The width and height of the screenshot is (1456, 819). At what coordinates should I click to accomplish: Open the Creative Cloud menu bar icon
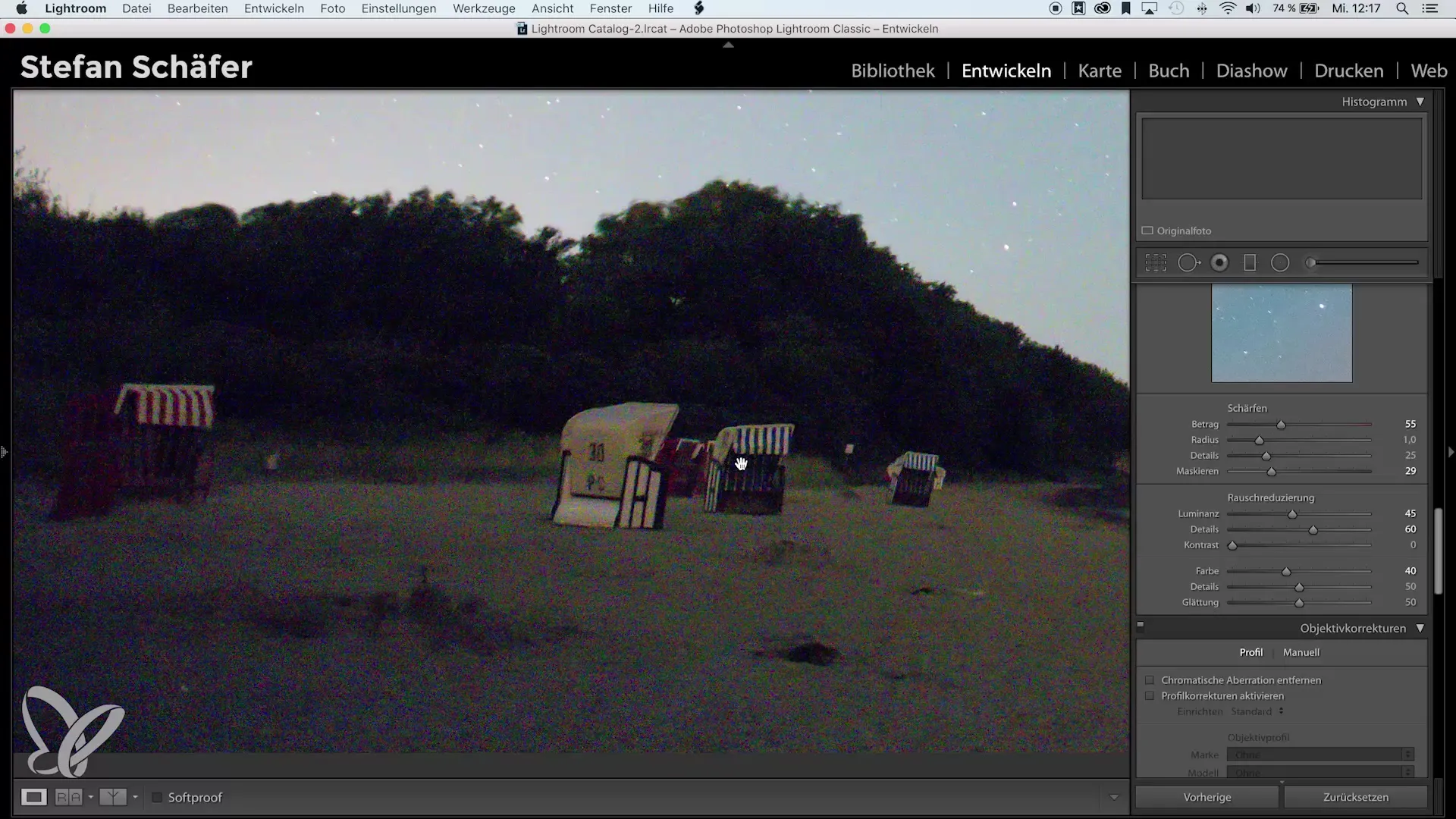pos(1103,8)
